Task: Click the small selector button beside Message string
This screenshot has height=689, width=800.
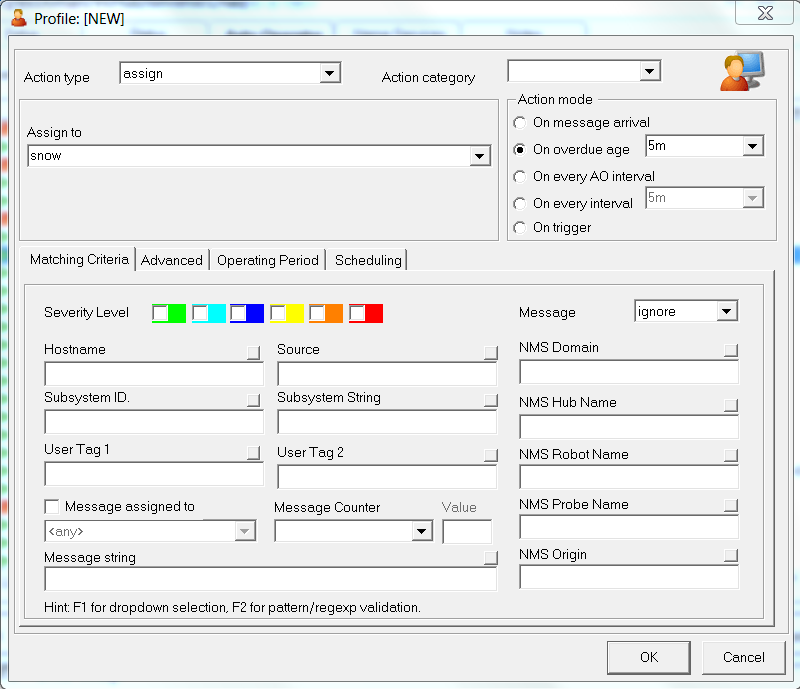Action: [x=489, y=559]
